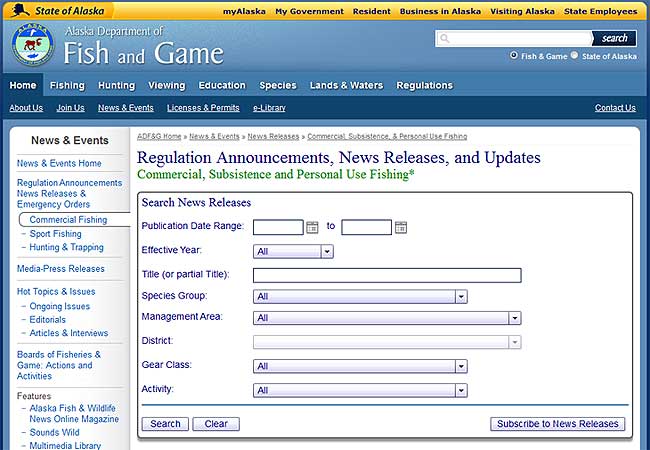Screen dimensions: 650x450
Task: Click the Resident top link
Action: tap(371, 12)
